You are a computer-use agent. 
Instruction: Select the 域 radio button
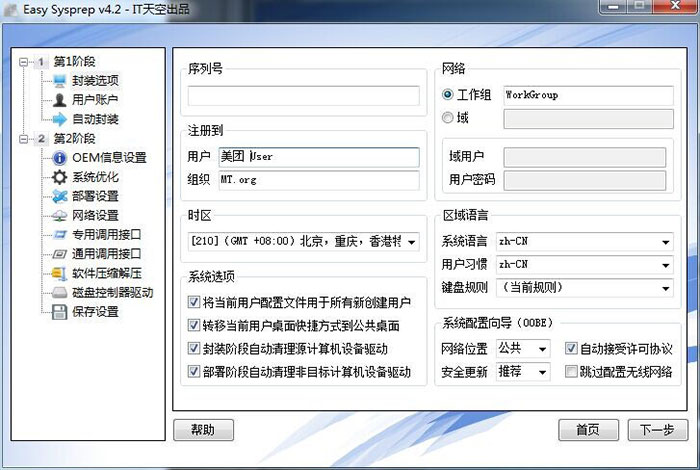447,117
